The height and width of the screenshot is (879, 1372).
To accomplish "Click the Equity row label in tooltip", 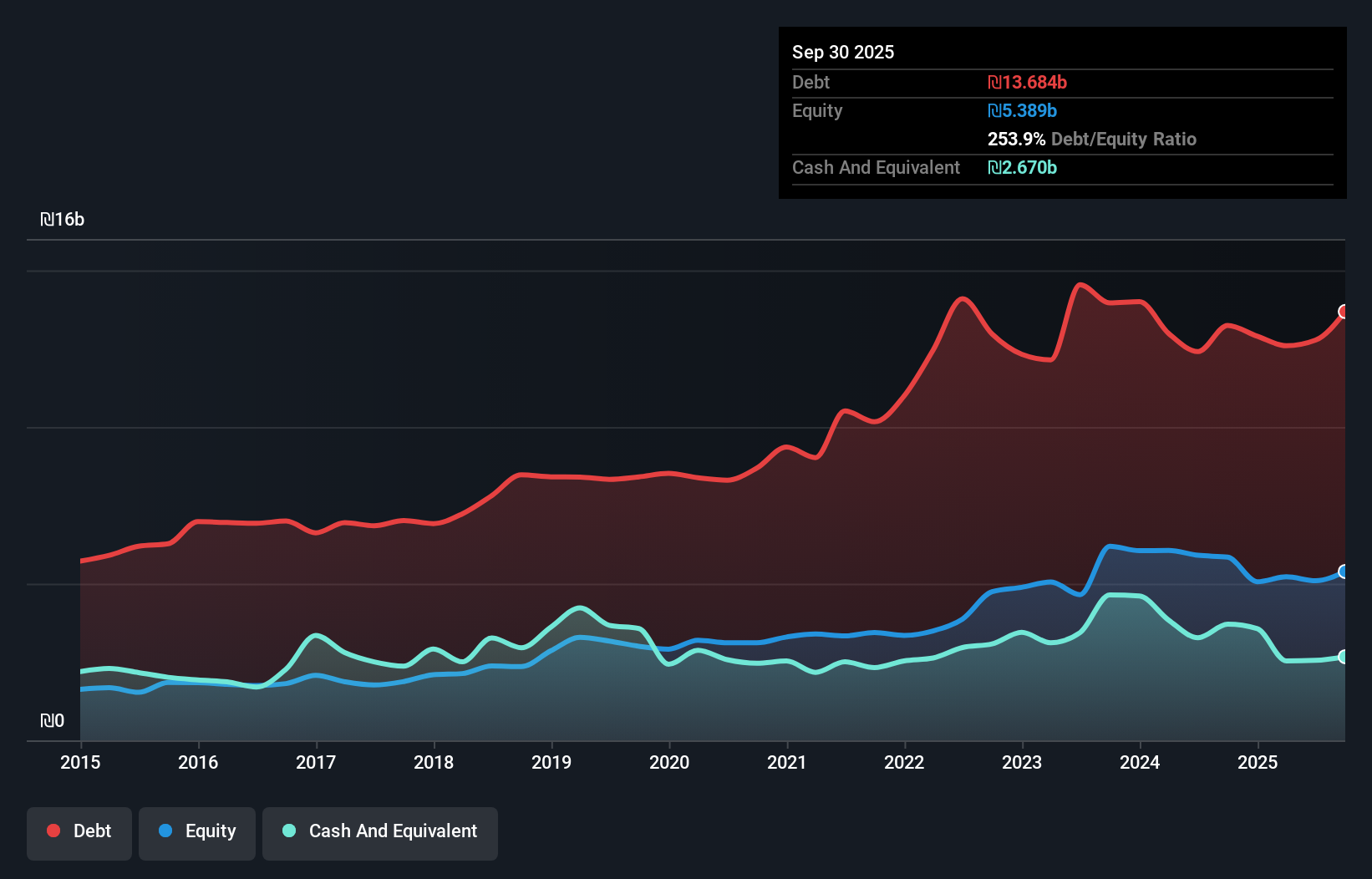I will coord(817,111).
